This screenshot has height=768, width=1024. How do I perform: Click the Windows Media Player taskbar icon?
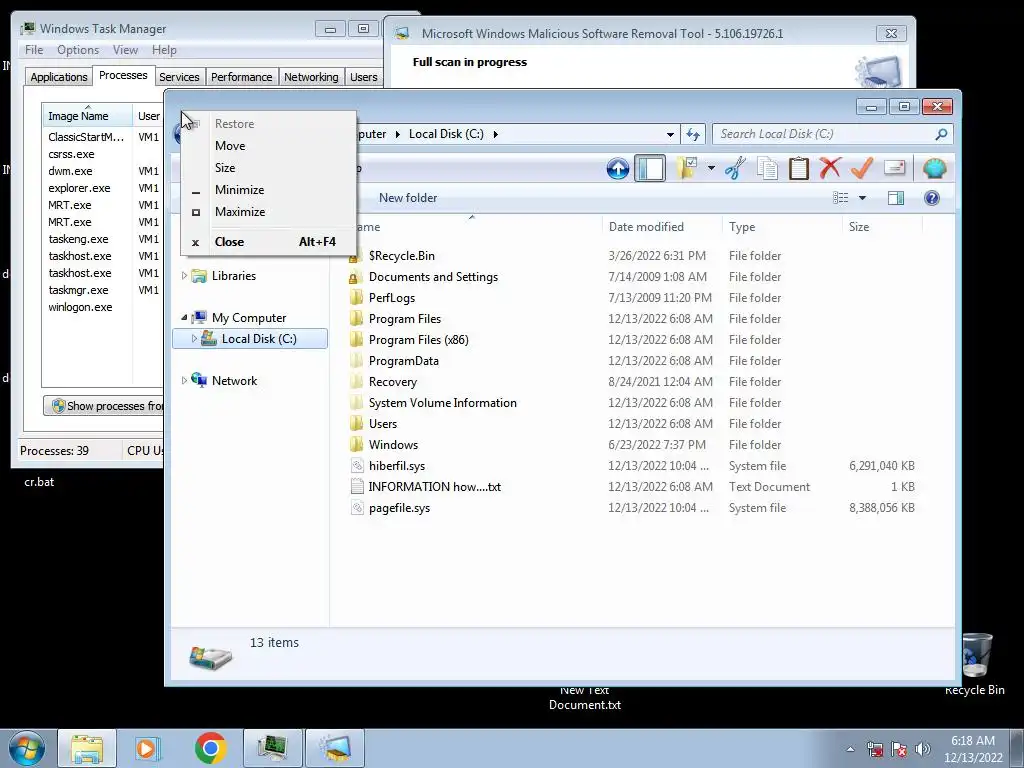tap(147, 748)
